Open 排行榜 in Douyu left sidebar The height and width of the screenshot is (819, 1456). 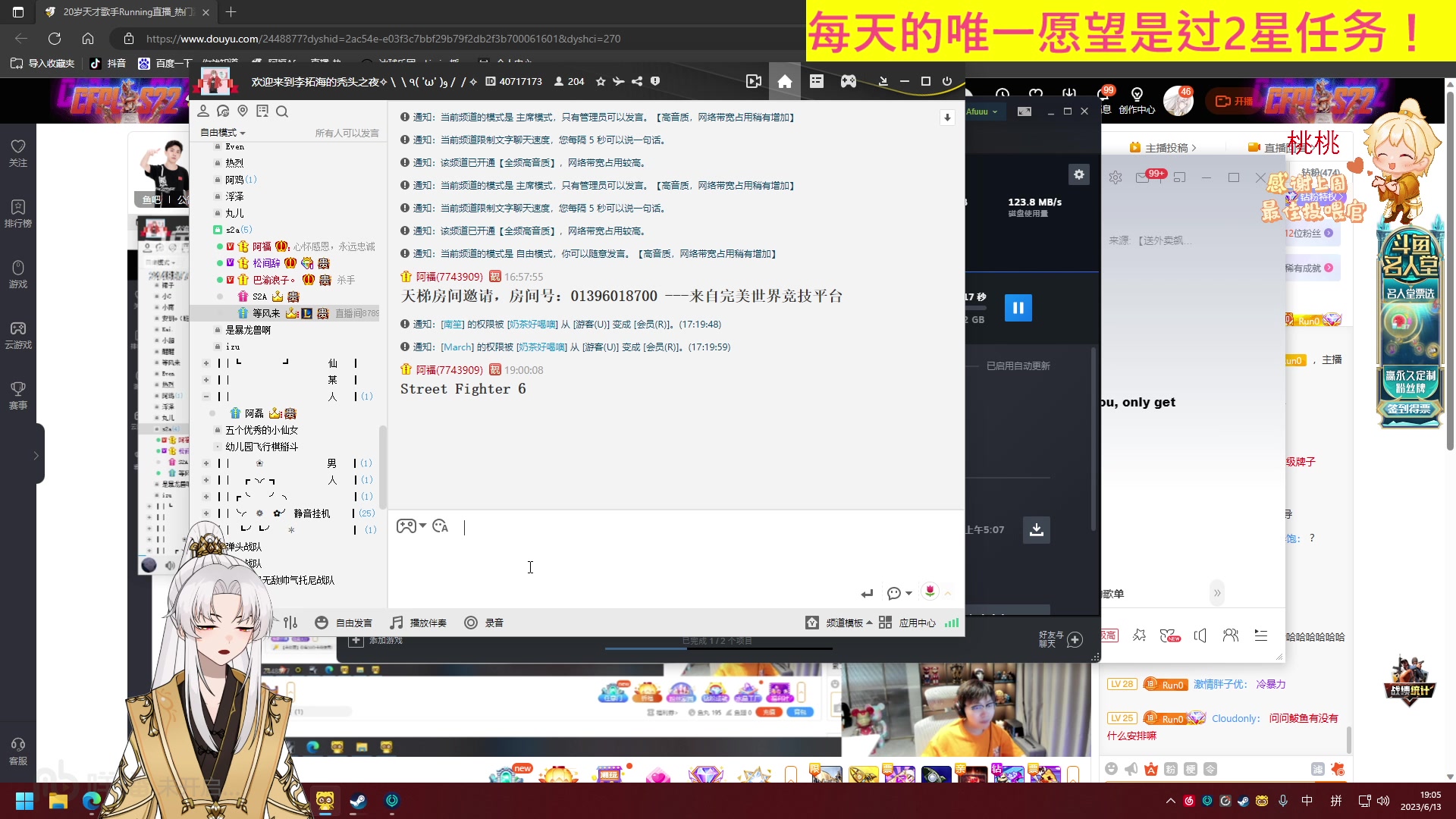pos(18,214)
